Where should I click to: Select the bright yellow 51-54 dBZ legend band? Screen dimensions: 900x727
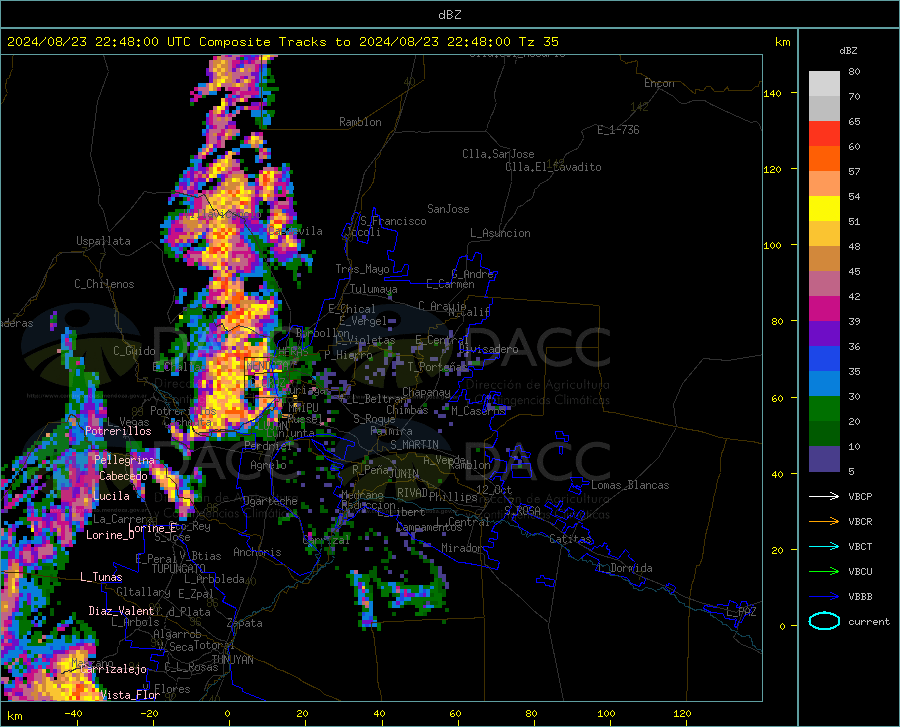(824, 209)
